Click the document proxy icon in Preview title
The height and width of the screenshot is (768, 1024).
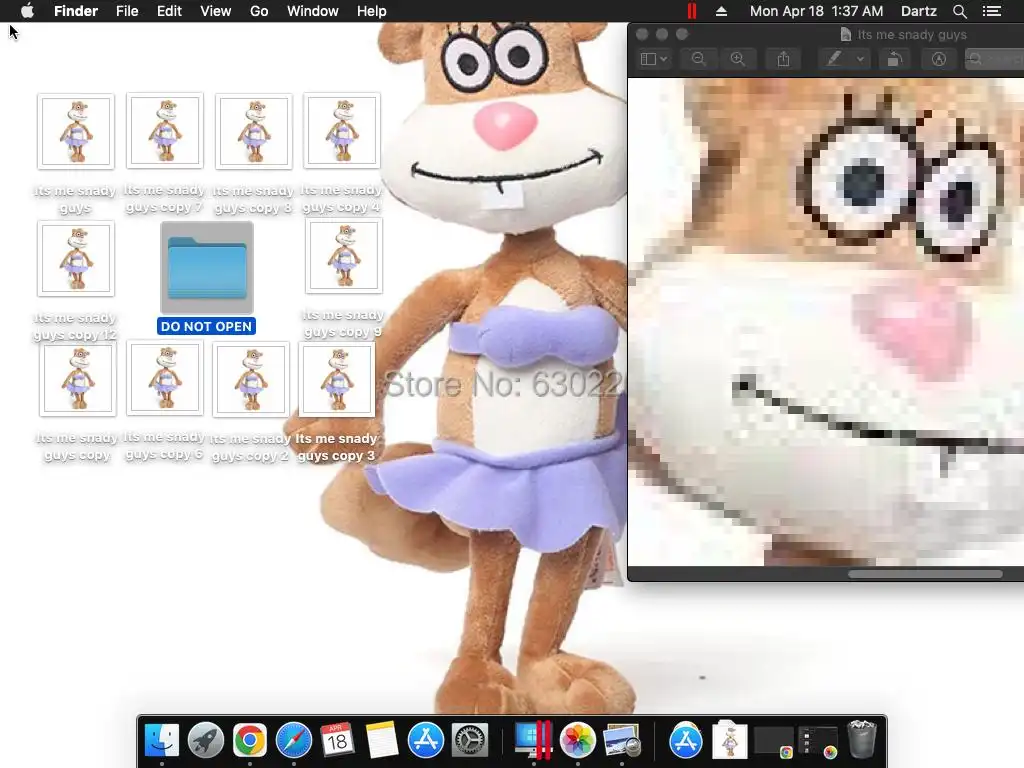tap(846, 35)
